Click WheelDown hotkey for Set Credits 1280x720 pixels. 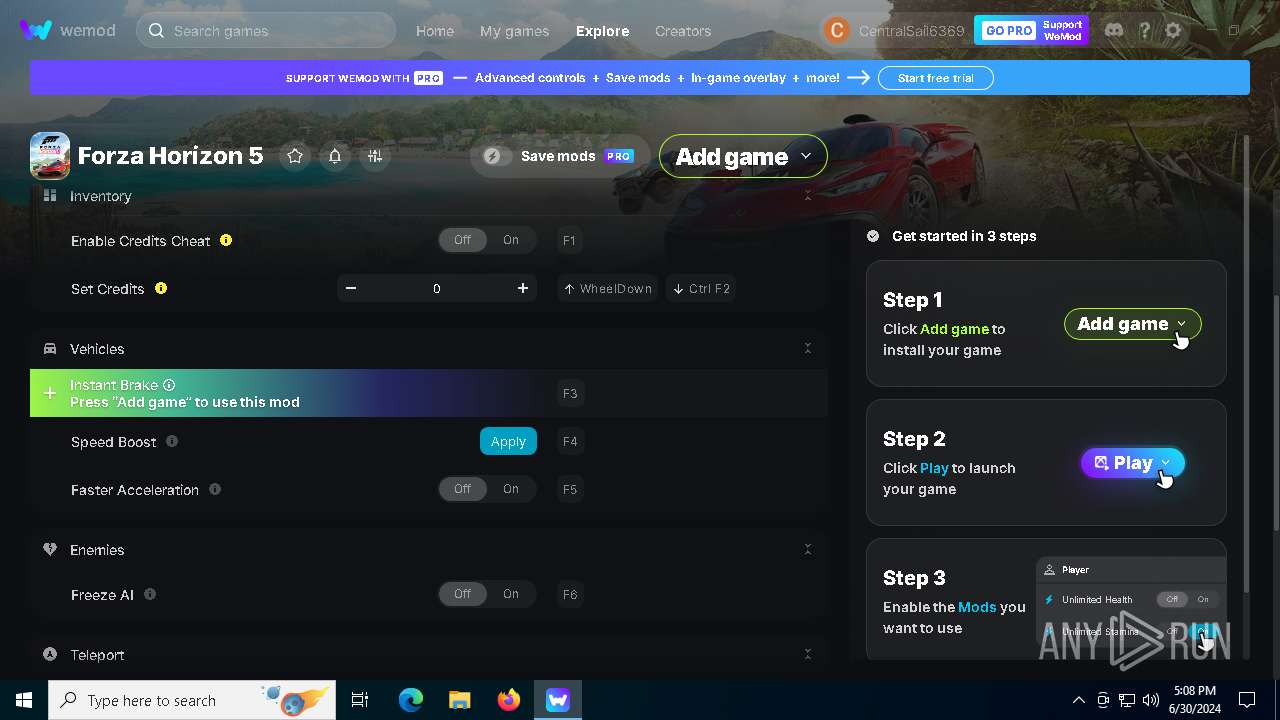pos(607,288)
